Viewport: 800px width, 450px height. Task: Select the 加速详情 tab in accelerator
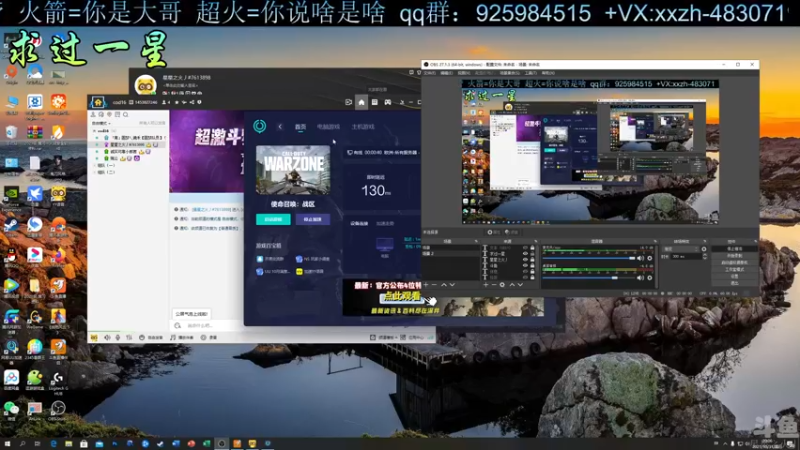click(385, 223)
